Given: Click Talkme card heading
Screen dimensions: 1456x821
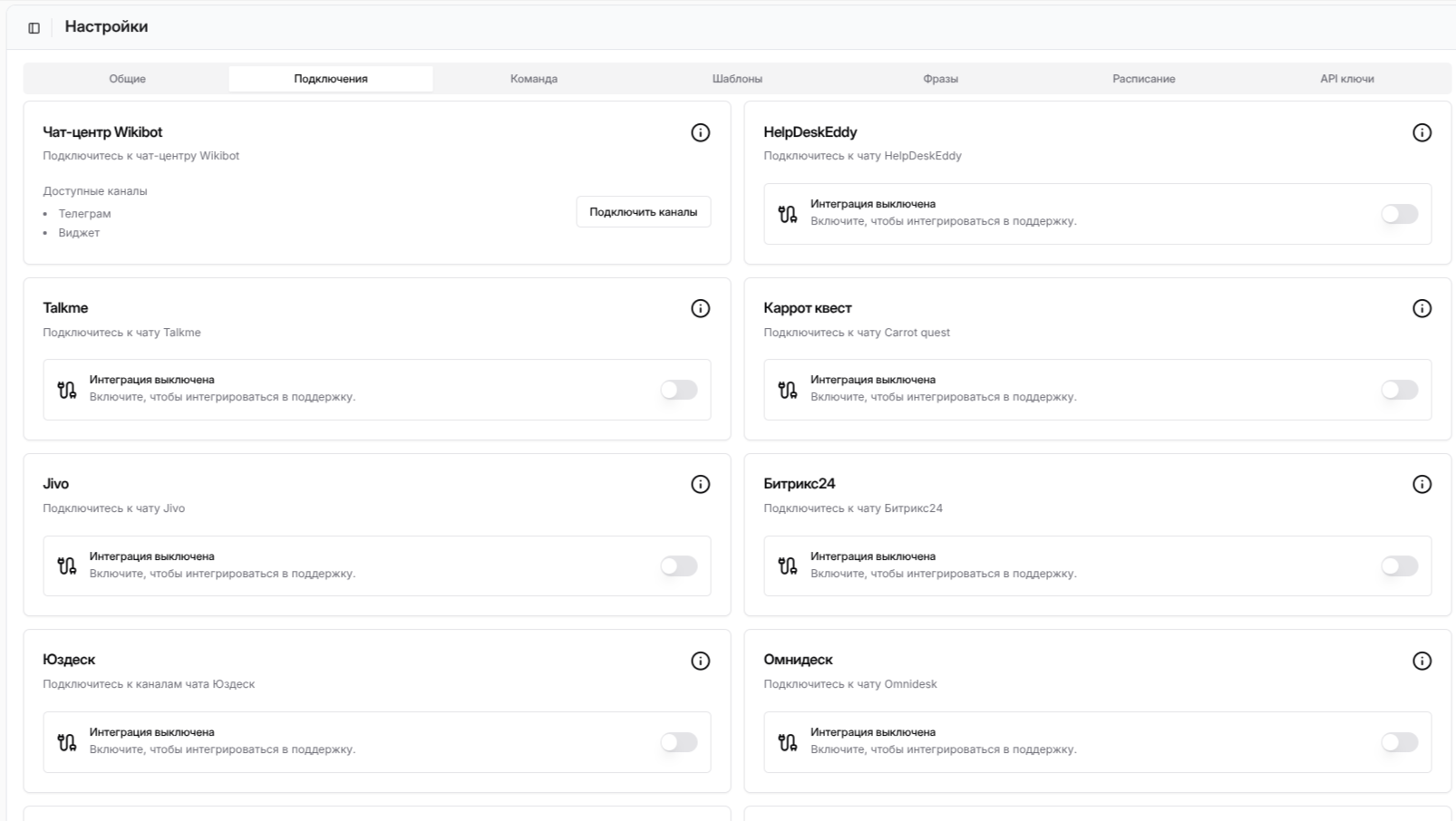Looking at the screenshot, I should 65,308.
